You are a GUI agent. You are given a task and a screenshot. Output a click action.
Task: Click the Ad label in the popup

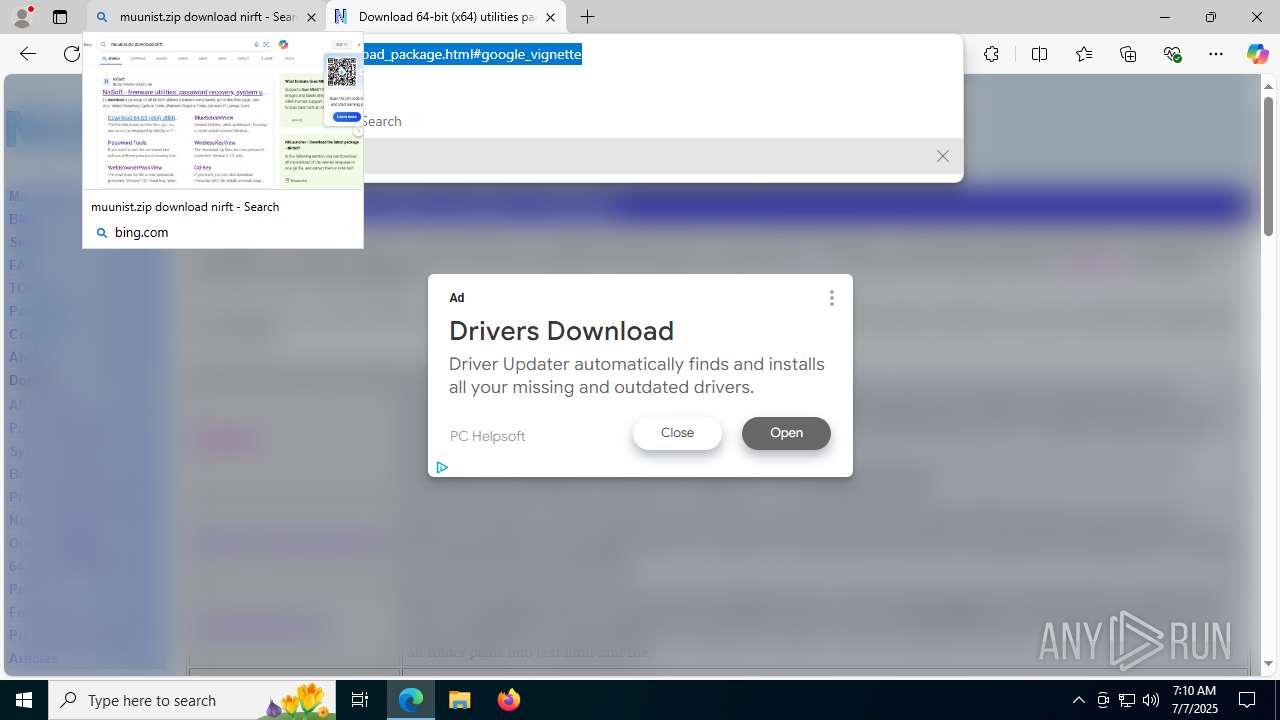[457, 298]
